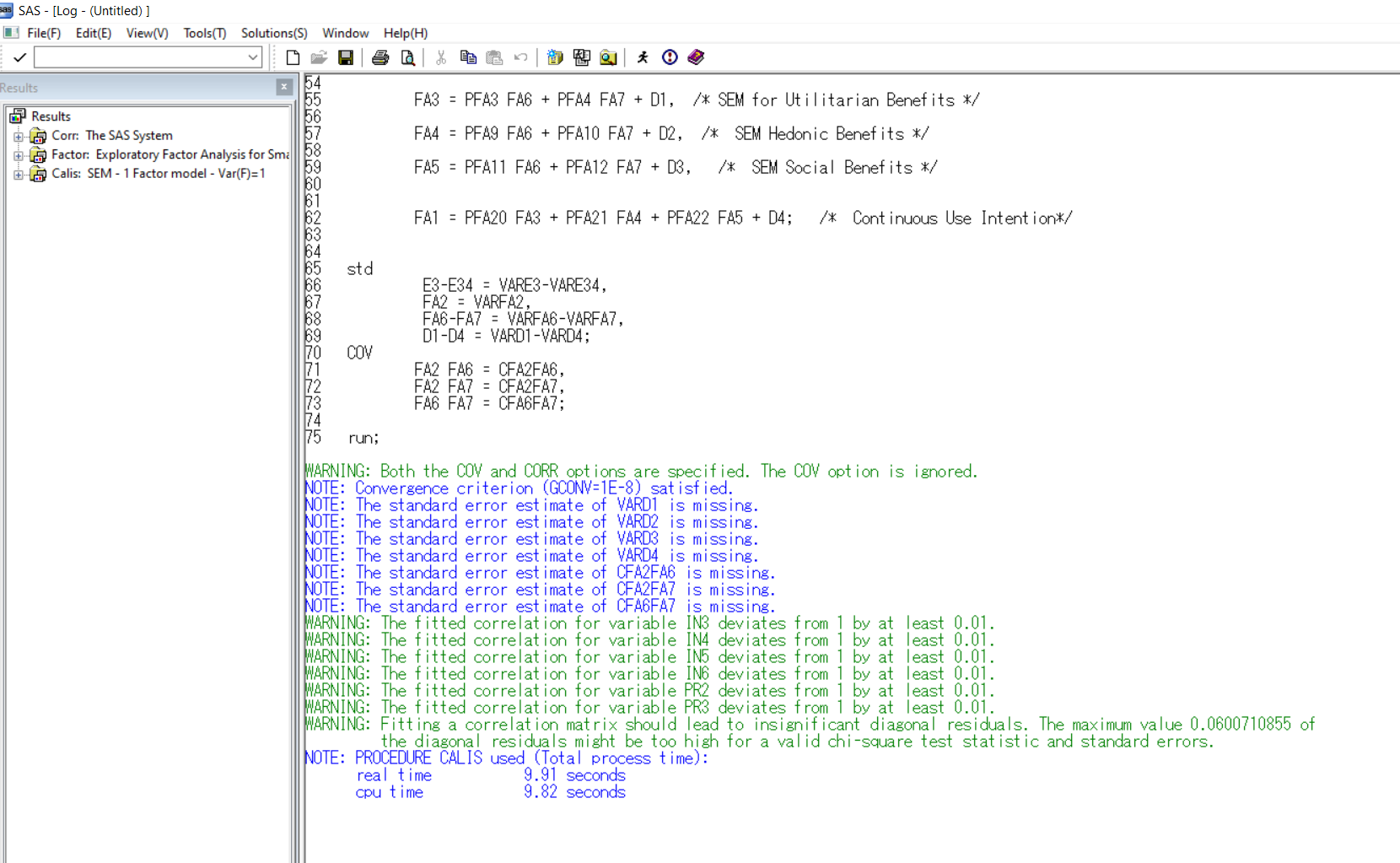
Task: Click the Break exclamation circle icon
Action: (x=670, y=57)
